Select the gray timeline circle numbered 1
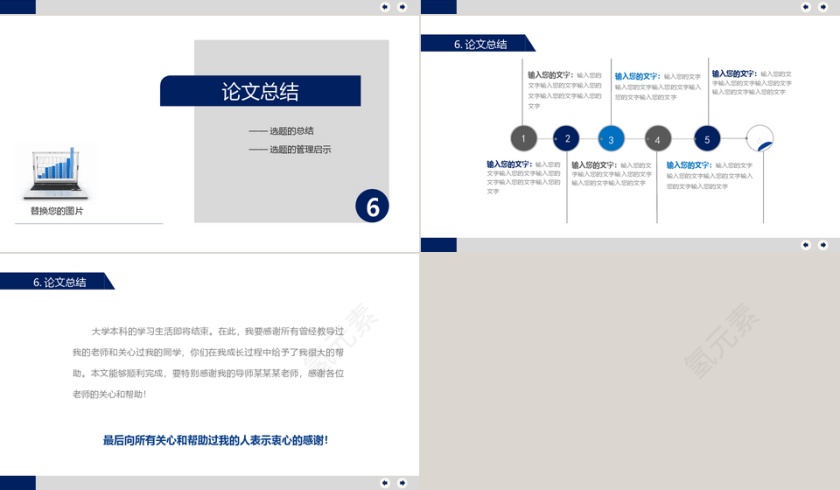840x490 pixels. [x=523, y=138]
